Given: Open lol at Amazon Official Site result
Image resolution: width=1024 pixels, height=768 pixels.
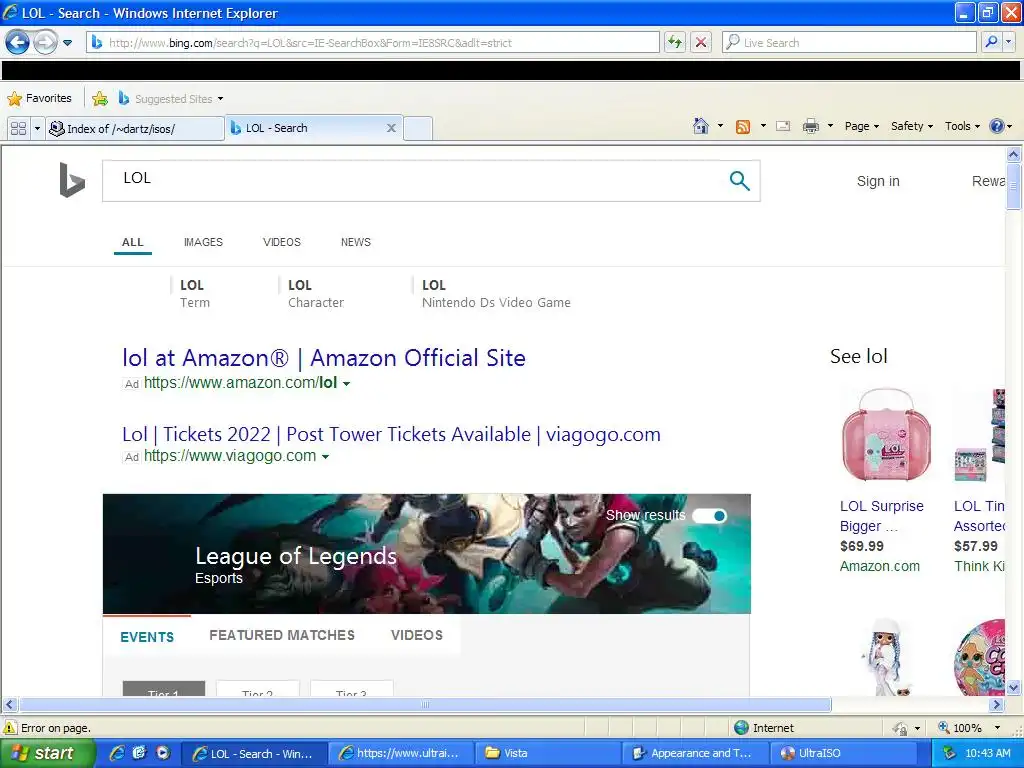Looking at the screenshot, I should click(324, 358).
